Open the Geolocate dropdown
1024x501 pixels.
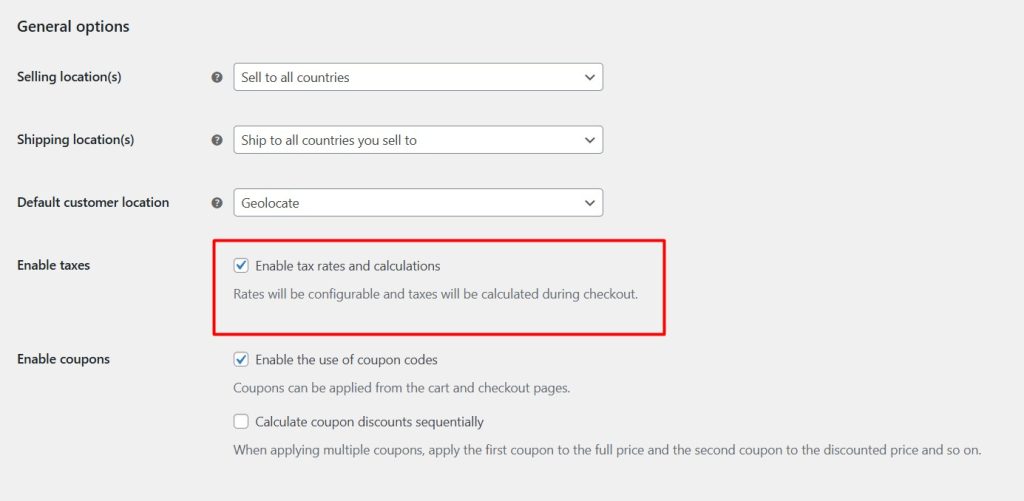[418, 203]
